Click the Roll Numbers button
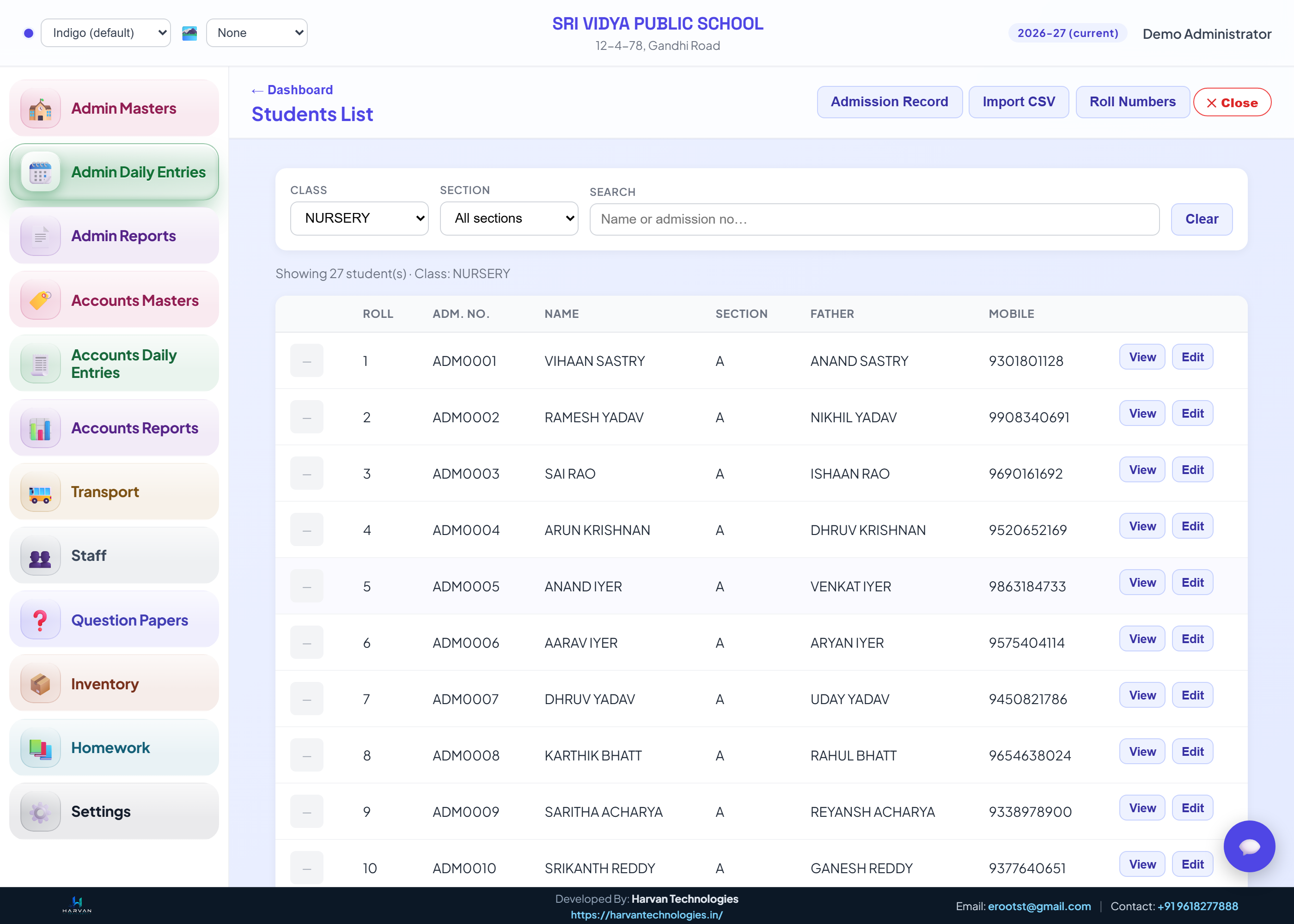Image resolution: width=1294 pixels, height=924 pixels. [x=1132, y=102]
